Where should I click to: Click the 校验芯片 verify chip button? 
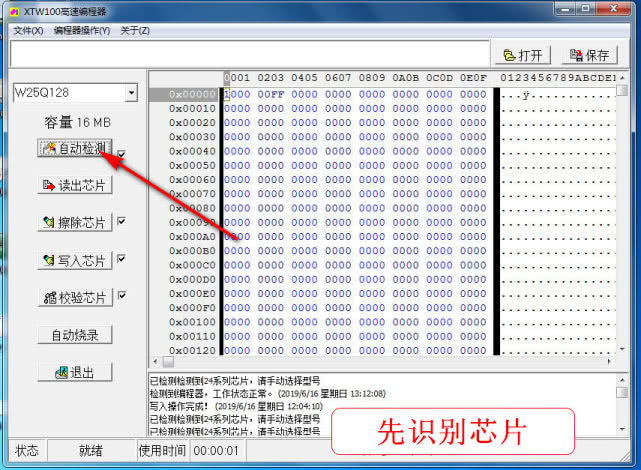[x=74, y=298]
